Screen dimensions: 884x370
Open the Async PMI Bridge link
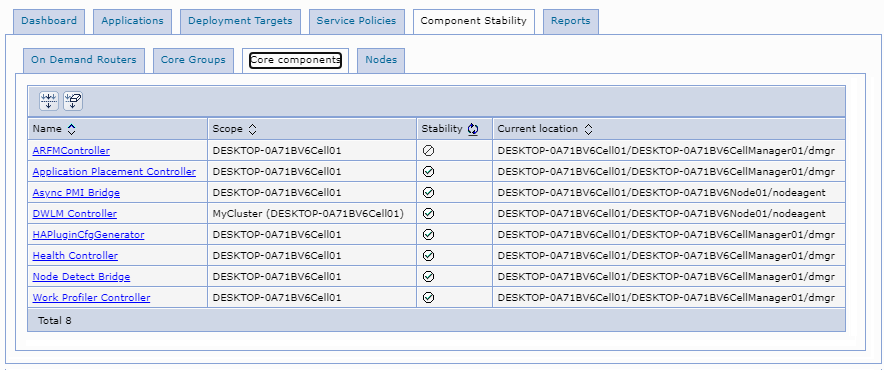point(76,193)
